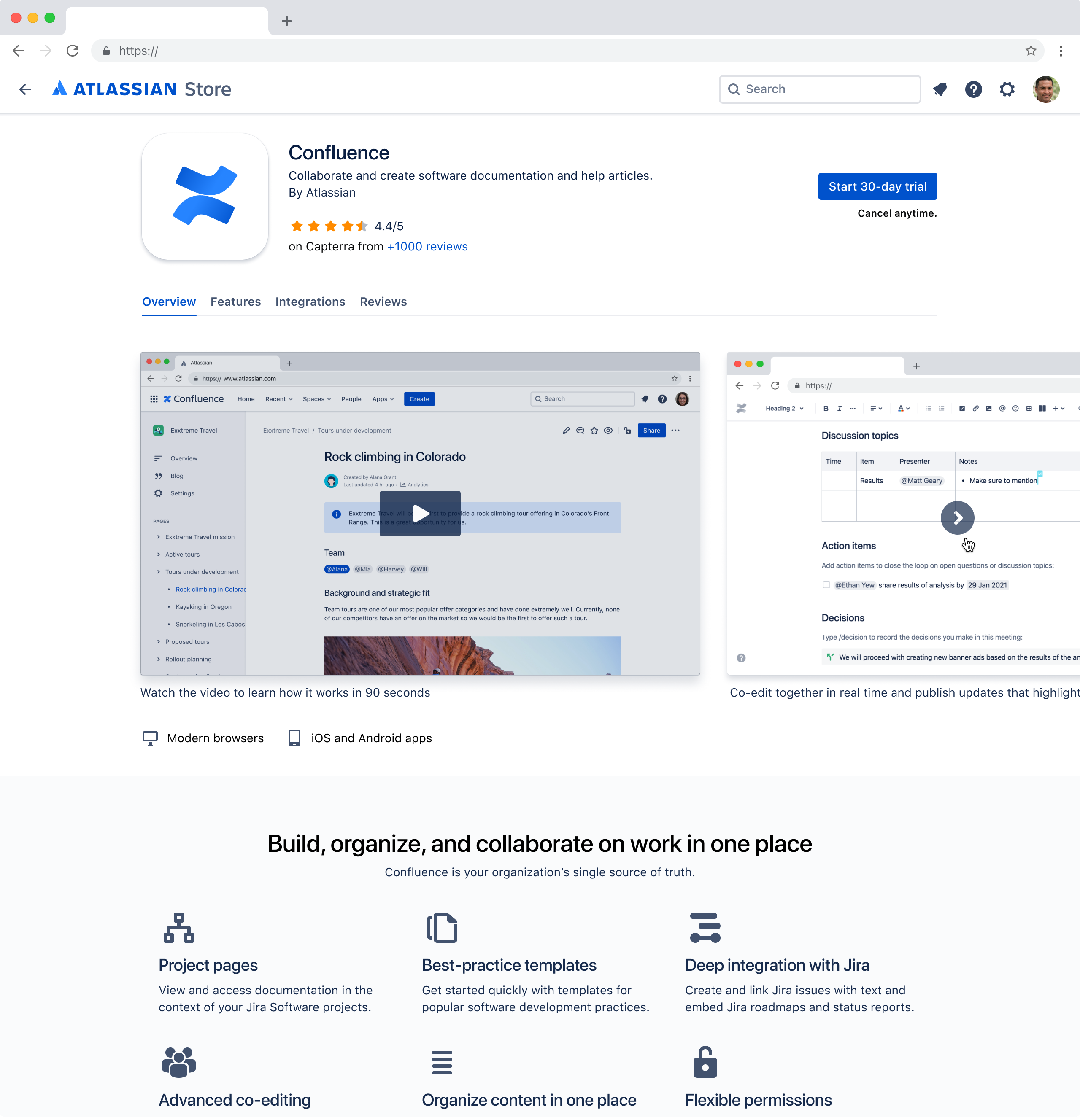Open the +1000 reviews link

427,246
